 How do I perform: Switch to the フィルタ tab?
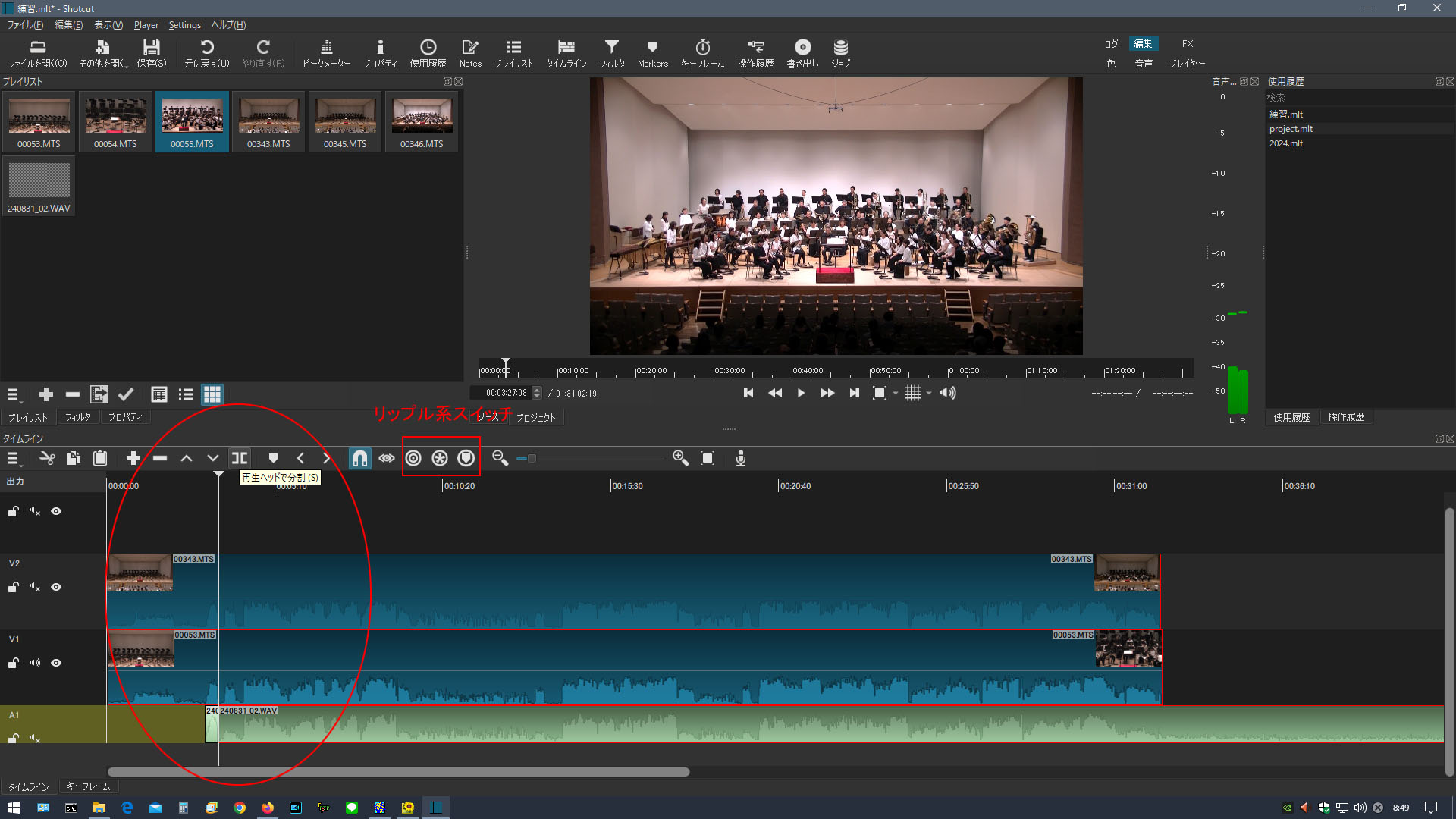78,417
